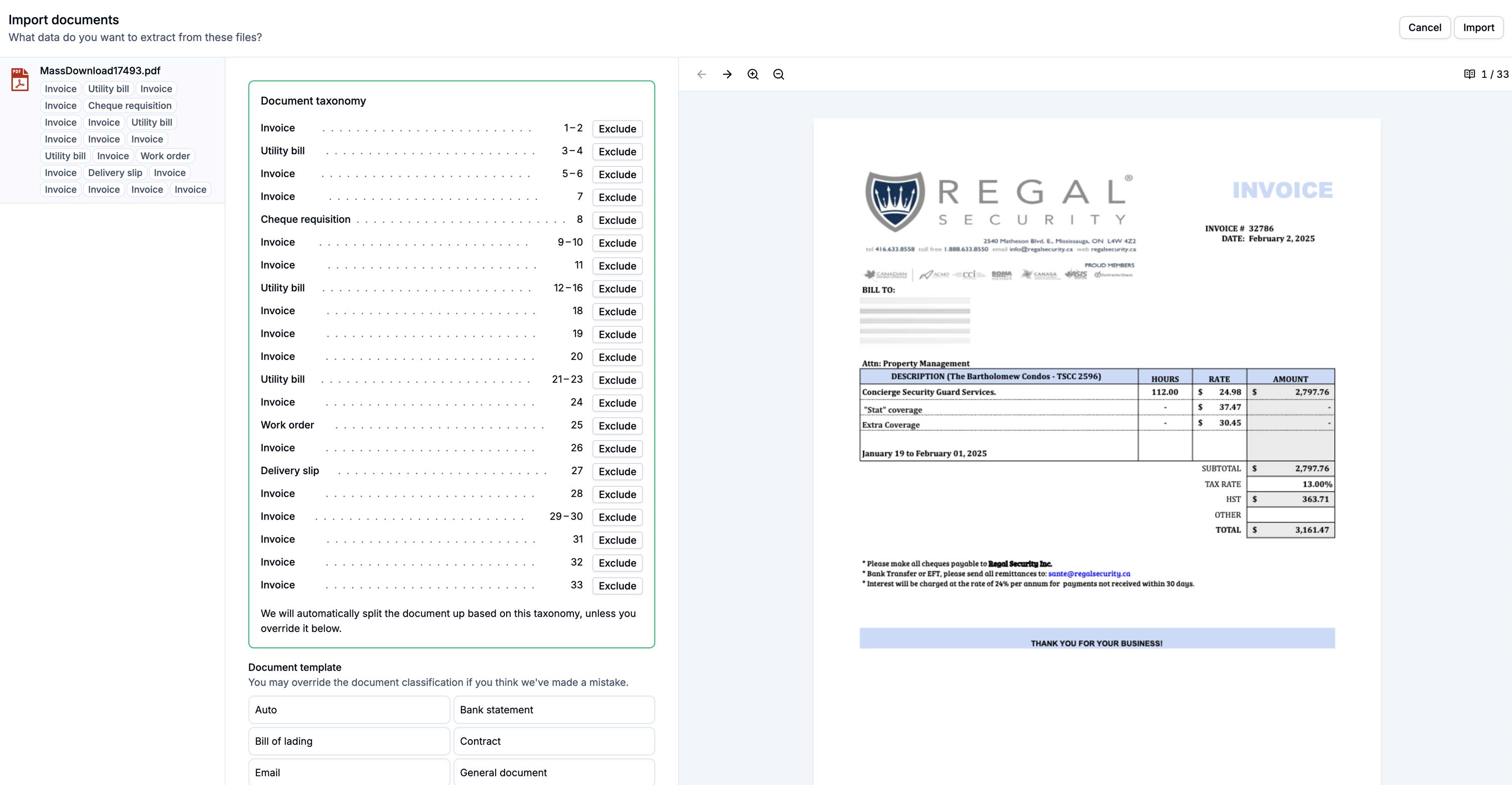Pick the Bill of lading template

pos(349,741)
